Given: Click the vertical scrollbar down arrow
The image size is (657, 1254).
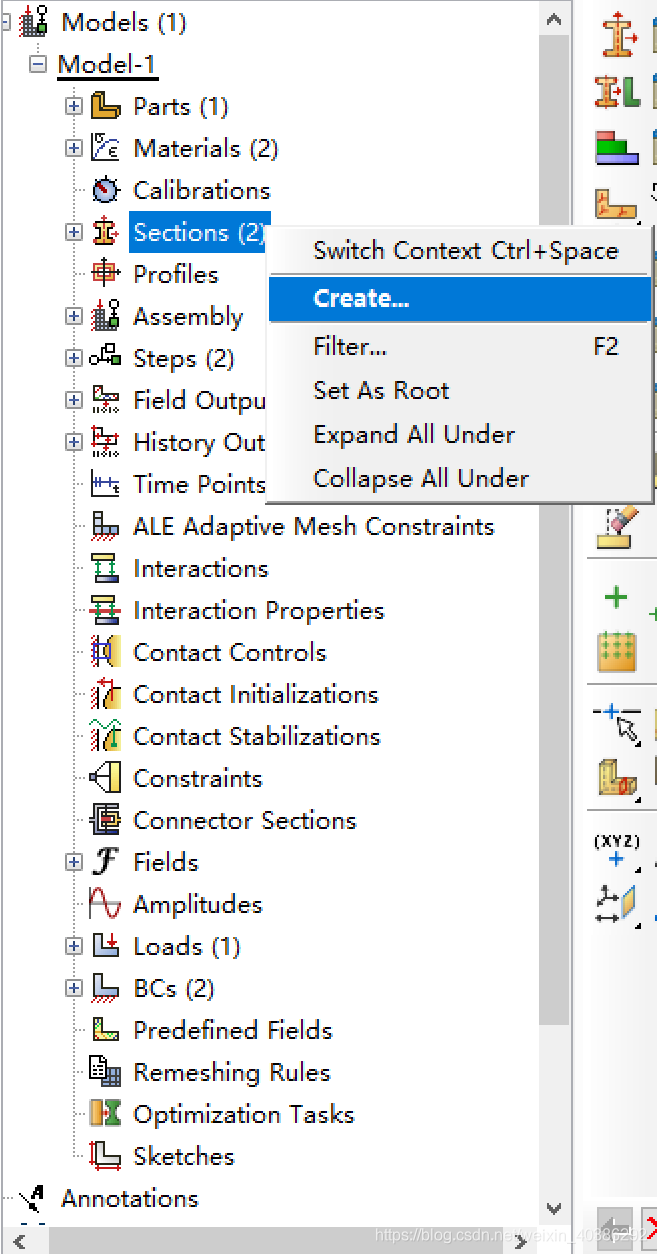Looking at the screenshot, I should pos(554,1208).
